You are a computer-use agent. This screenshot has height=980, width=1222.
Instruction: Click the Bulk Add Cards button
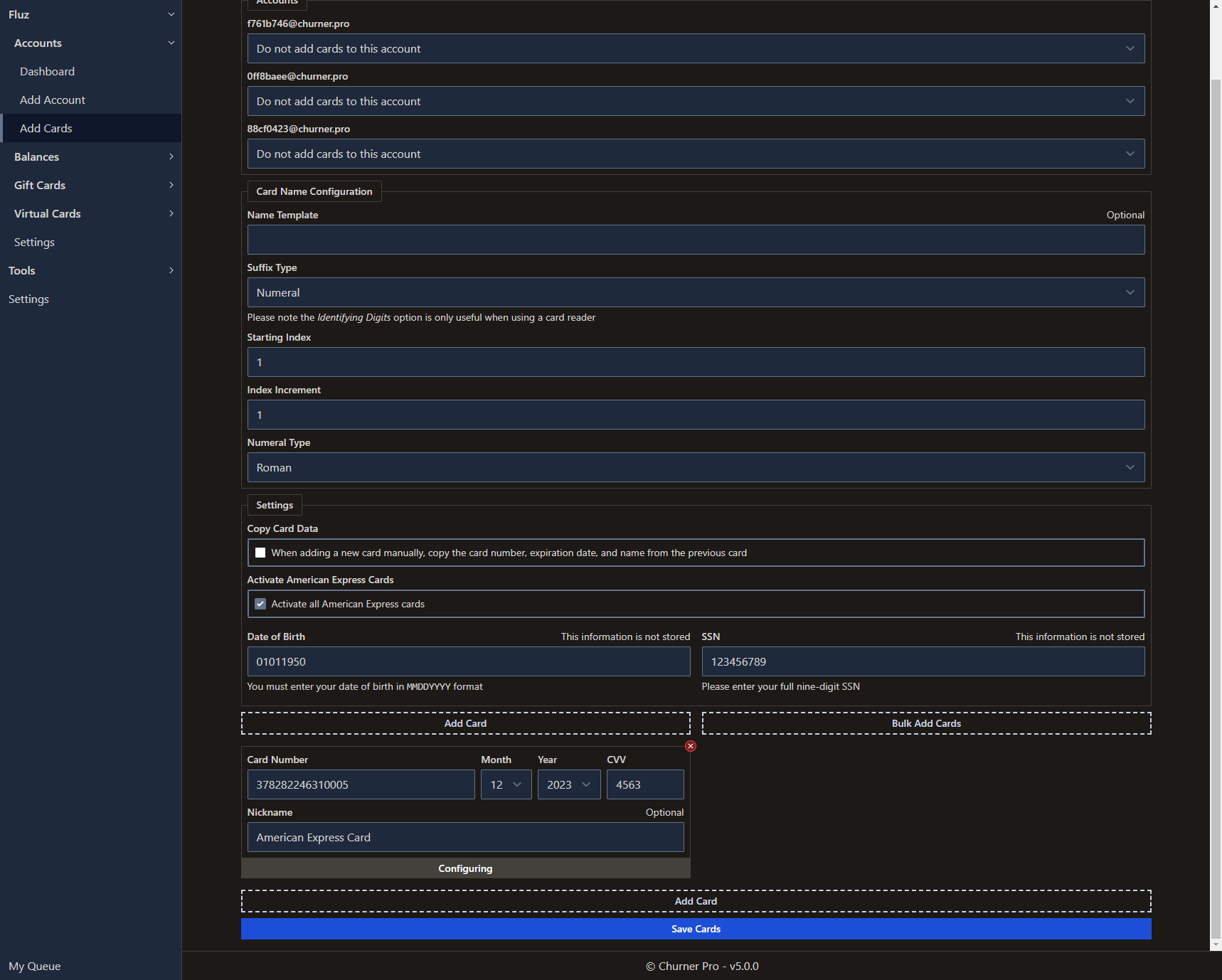[x=925, y=723]
